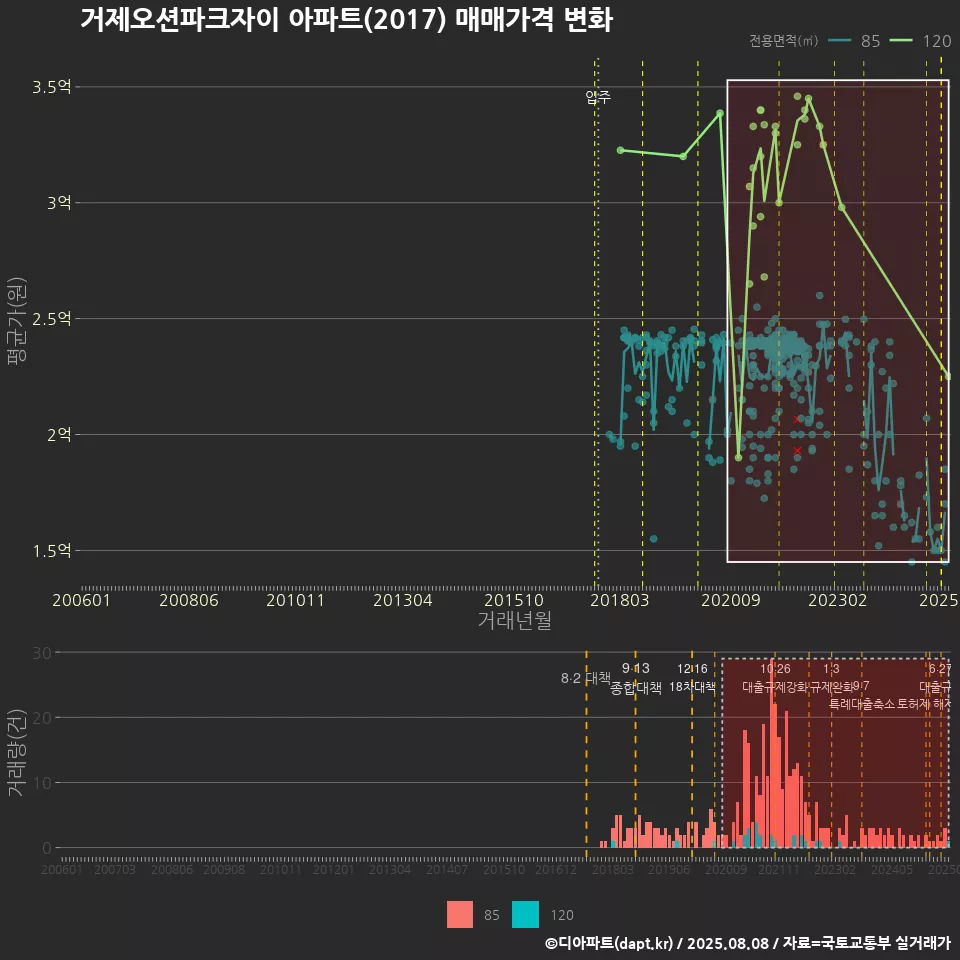Viewport: 960px width, 960px height.
Task: Click the ©디아파트(dapt.kr) credit text
Action: point(609,943)
